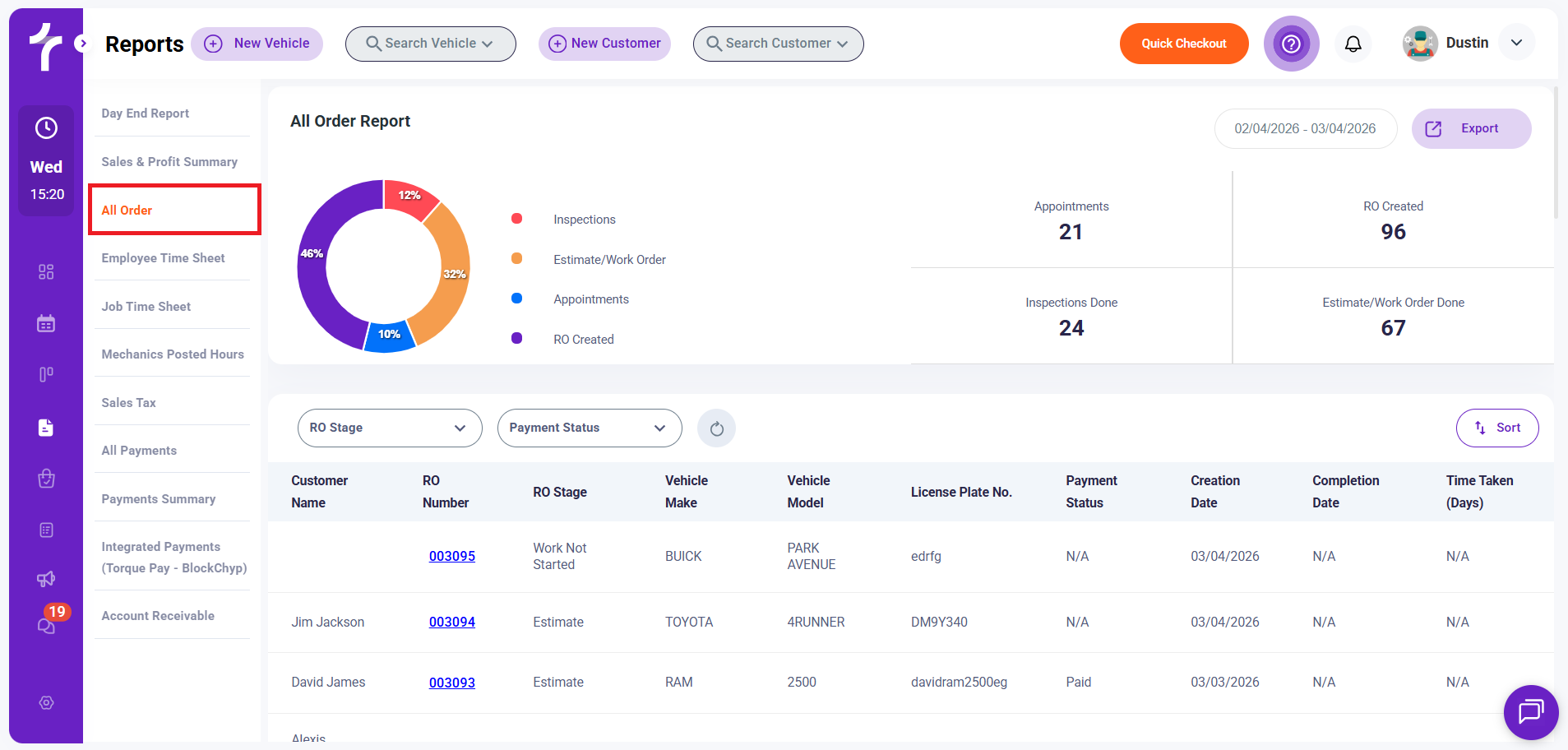Open the Payment Status dropdown filter
This screenshot has width=1568, height=750.
click(589, 428)
